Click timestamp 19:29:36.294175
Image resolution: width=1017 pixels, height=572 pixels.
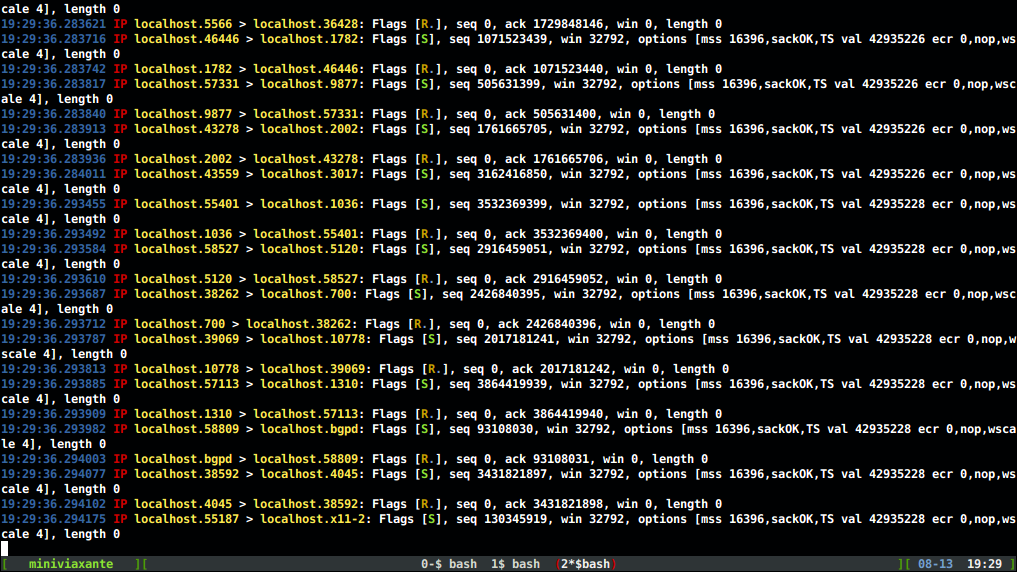coord(53,519)
